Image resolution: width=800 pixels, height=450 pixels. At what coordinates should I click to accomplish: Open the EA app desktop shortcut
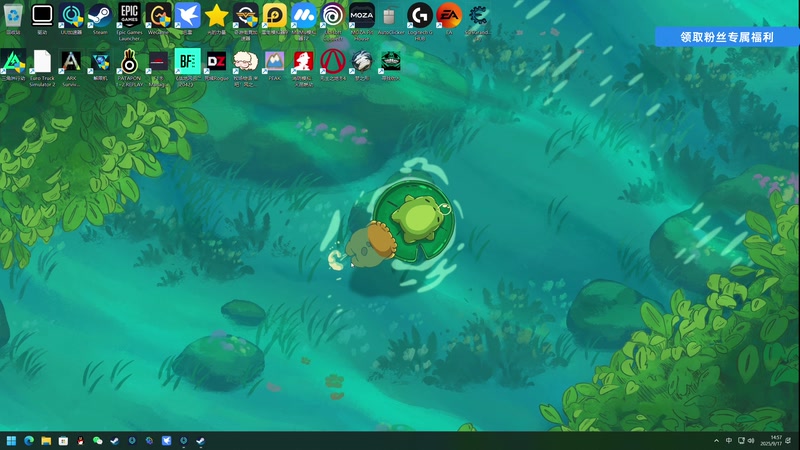(x=449, y=18)
